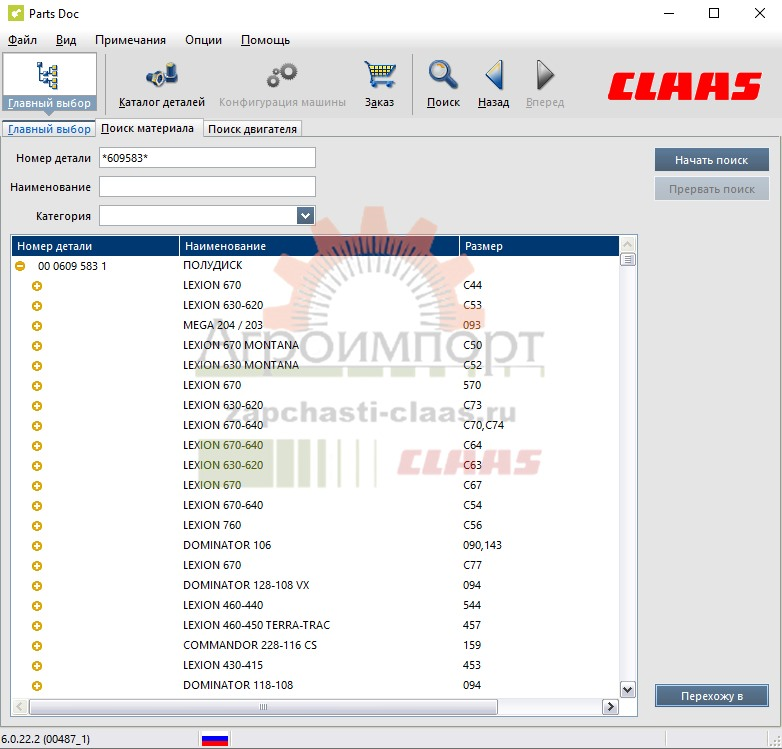Expand the LEXION 630-620 C63 row
Viewport: 782px width, 749px height.
coord(37,466)
